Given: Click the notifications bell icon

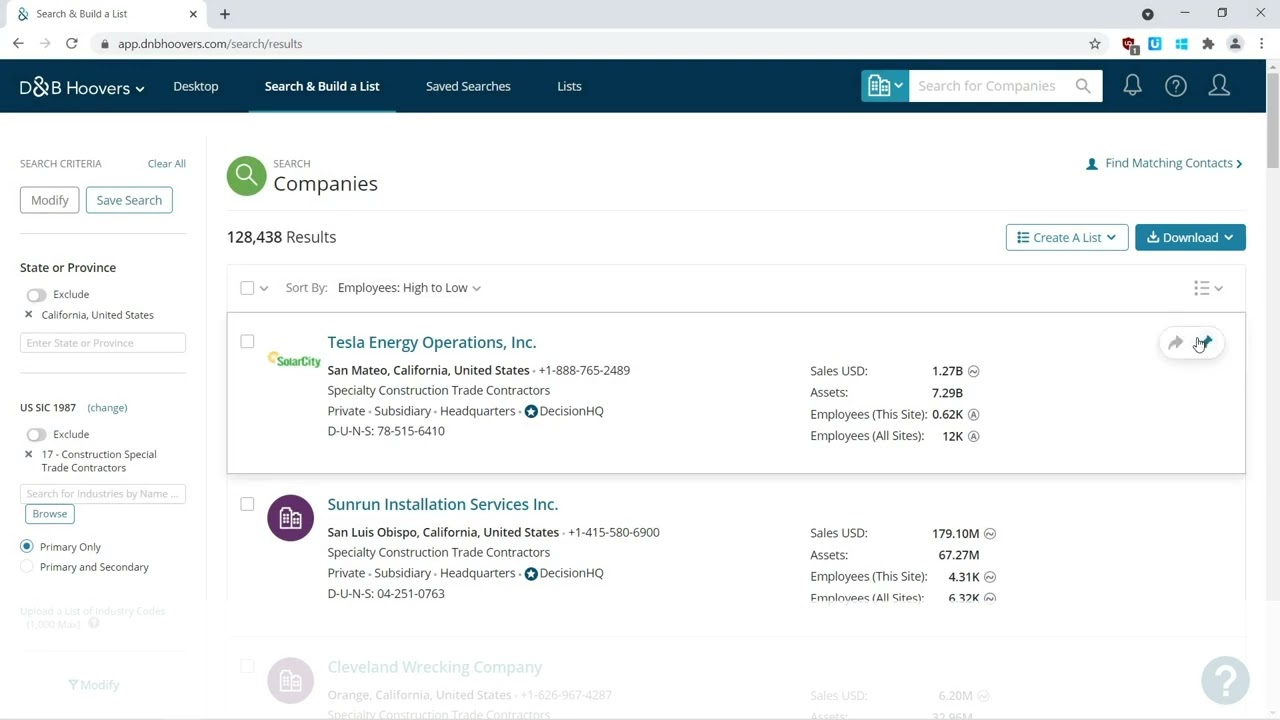Looking at the screenshot, I should pyautogui.click(x=1132, y=86).
